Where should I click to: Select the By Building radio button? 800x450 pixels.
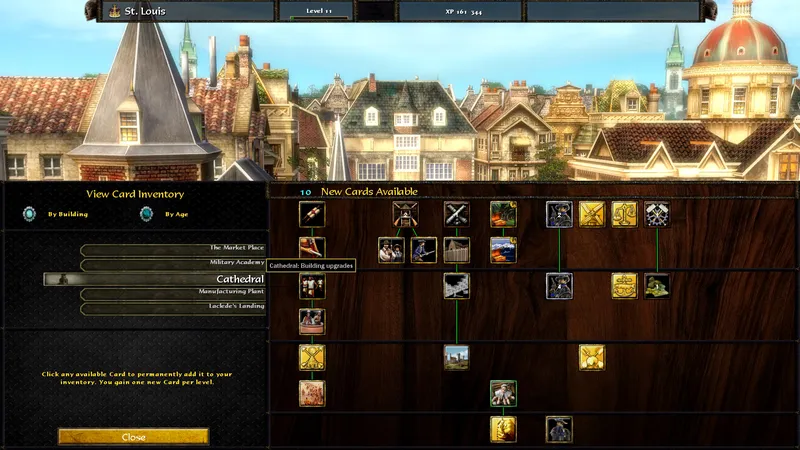coord(31,214)
